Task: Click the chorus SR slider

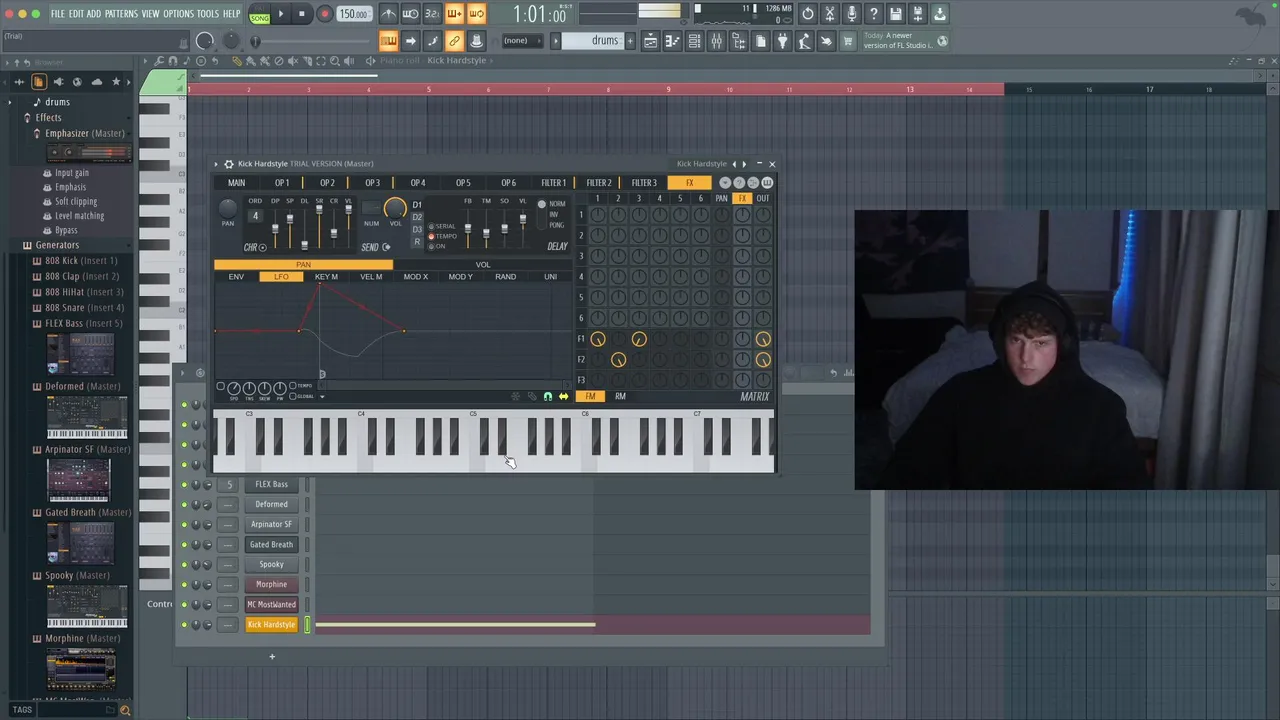Action: (319, 224)
